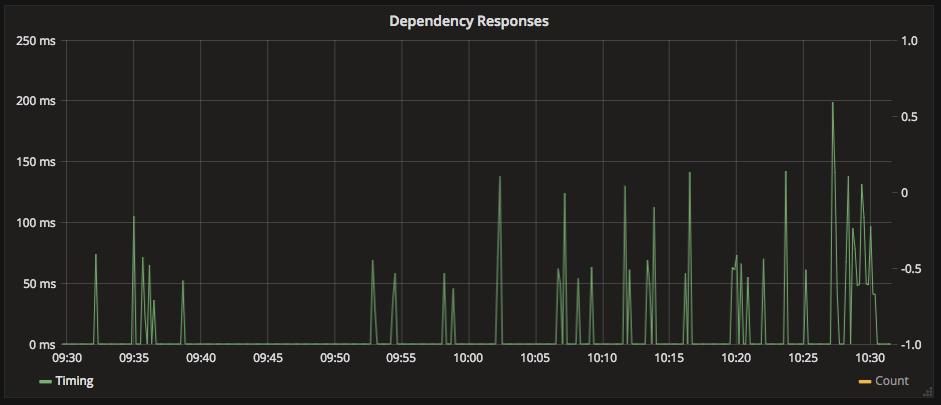Viewport: 941px width, 405px height.
Task: Click the 10:00 time axis label
Action: pos(469,359)
